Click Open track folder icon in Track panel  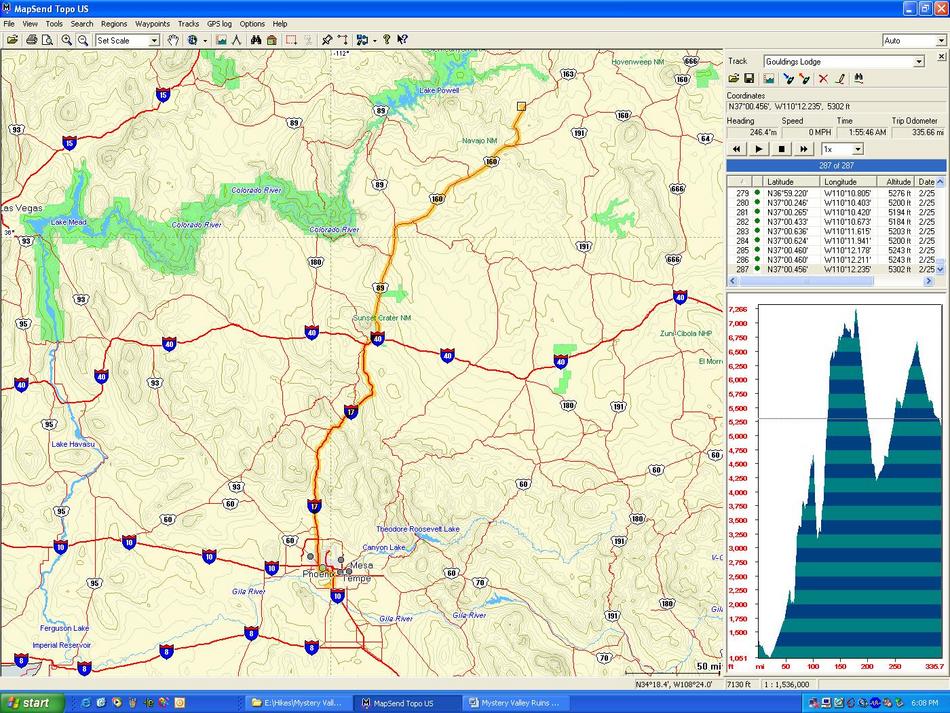733,79
